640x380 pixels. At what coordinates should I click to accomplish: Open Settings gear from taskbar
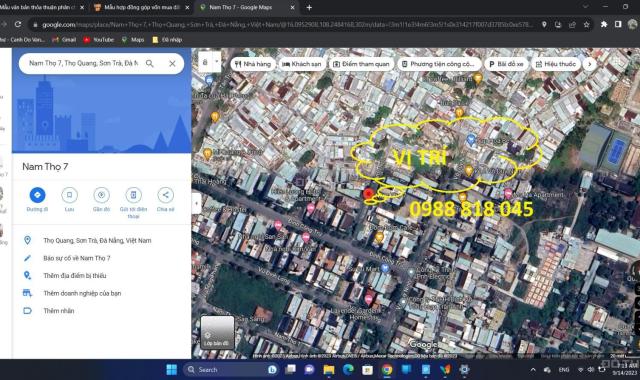pyautogui.click(x=464, y=370)
